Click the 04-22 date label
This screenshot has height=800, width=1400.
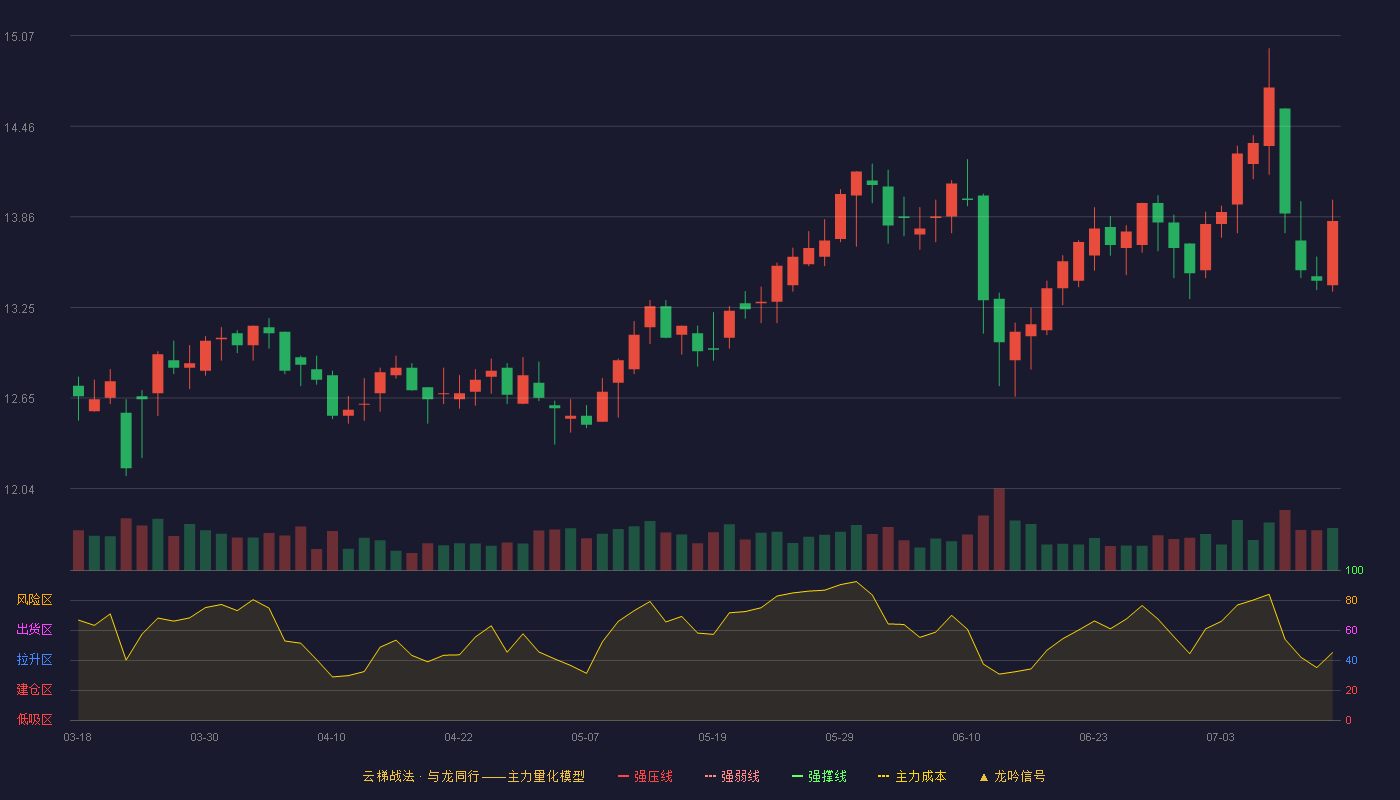(x=458, y=737)
